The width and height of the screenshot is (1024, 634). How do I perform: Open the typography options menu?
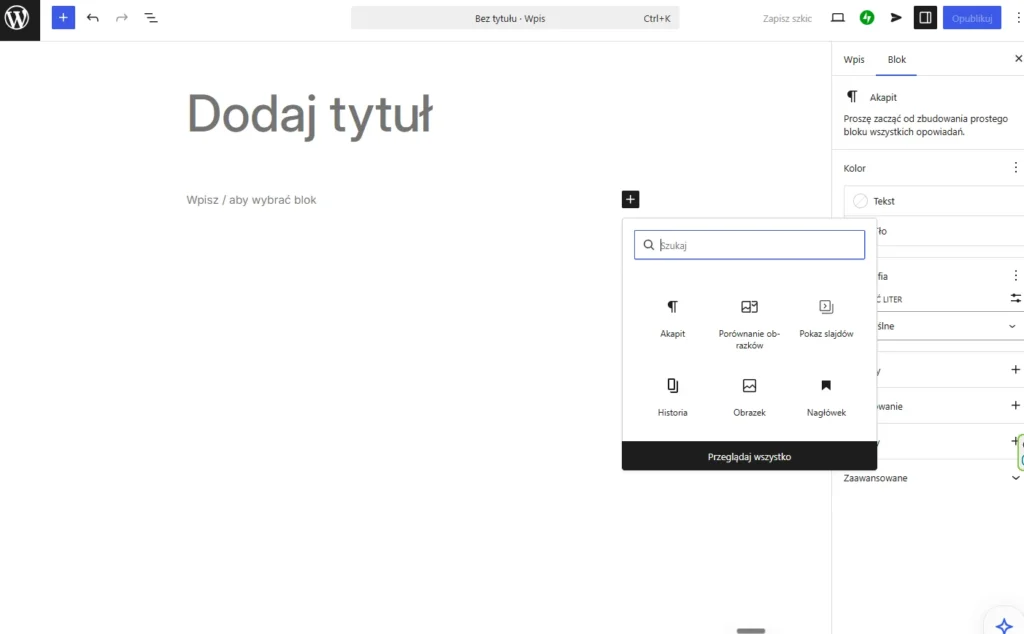pyautogui.click(x=1016, y=276)
